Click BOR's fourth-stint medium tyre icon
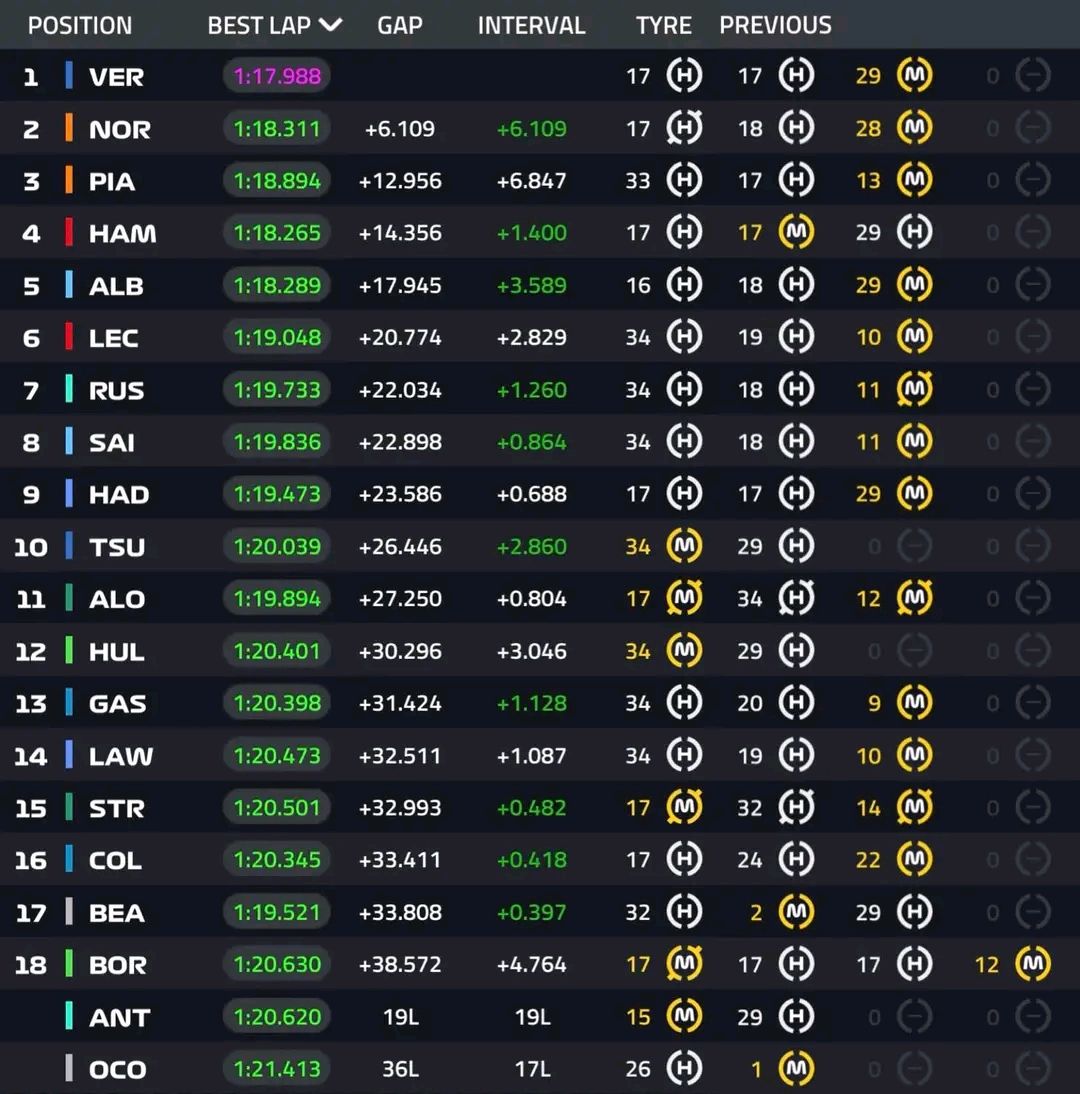 [x=1033, y=964]
